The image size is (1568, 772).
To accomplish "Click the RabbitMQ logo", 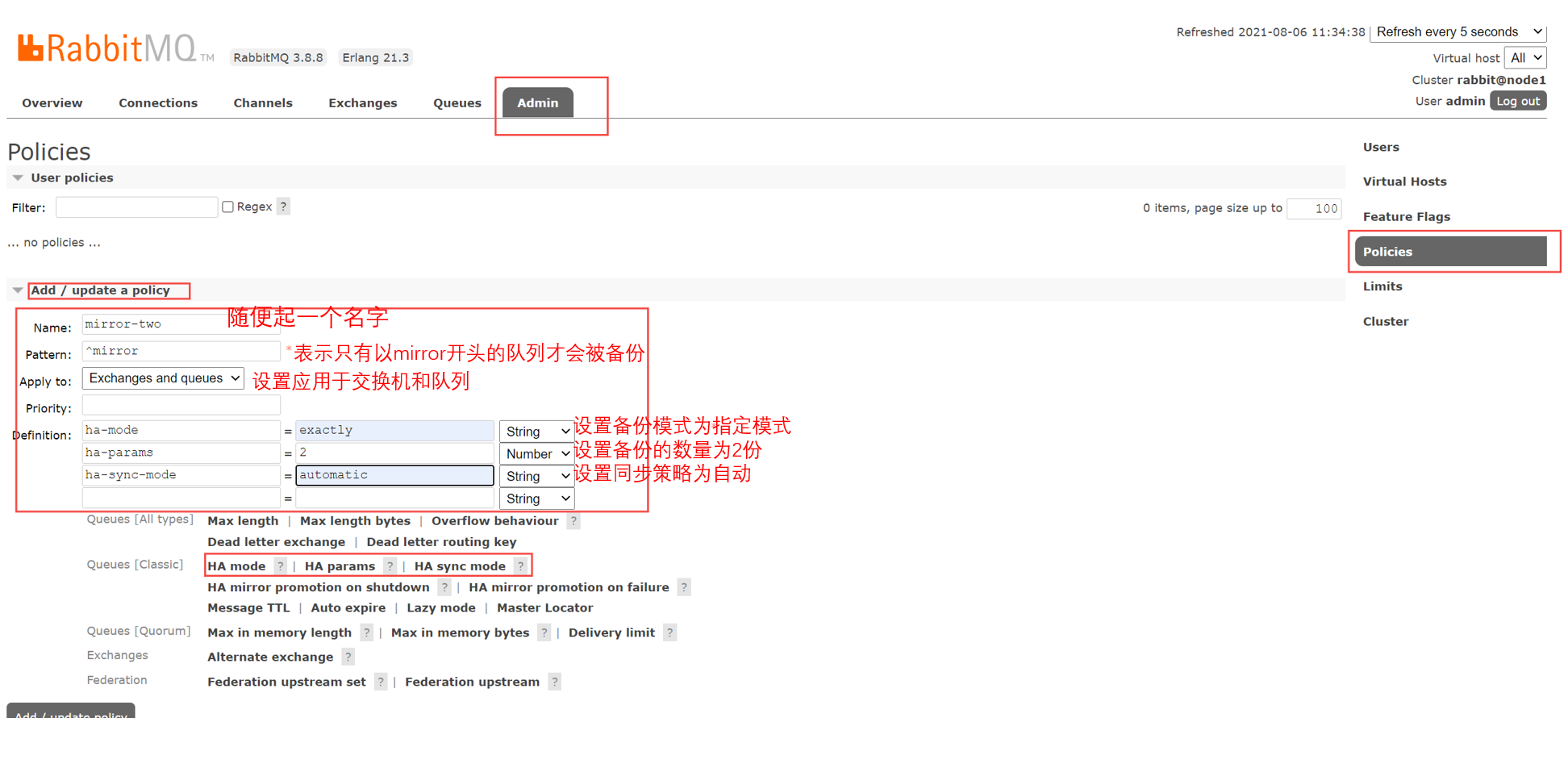I will [115, 48].
